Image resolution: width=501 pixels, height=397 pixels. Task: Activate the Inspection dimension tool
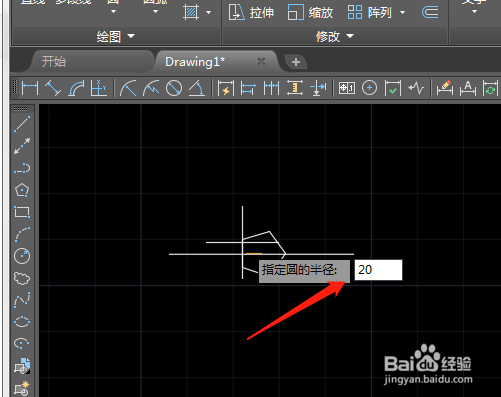[x=393, y=89]
